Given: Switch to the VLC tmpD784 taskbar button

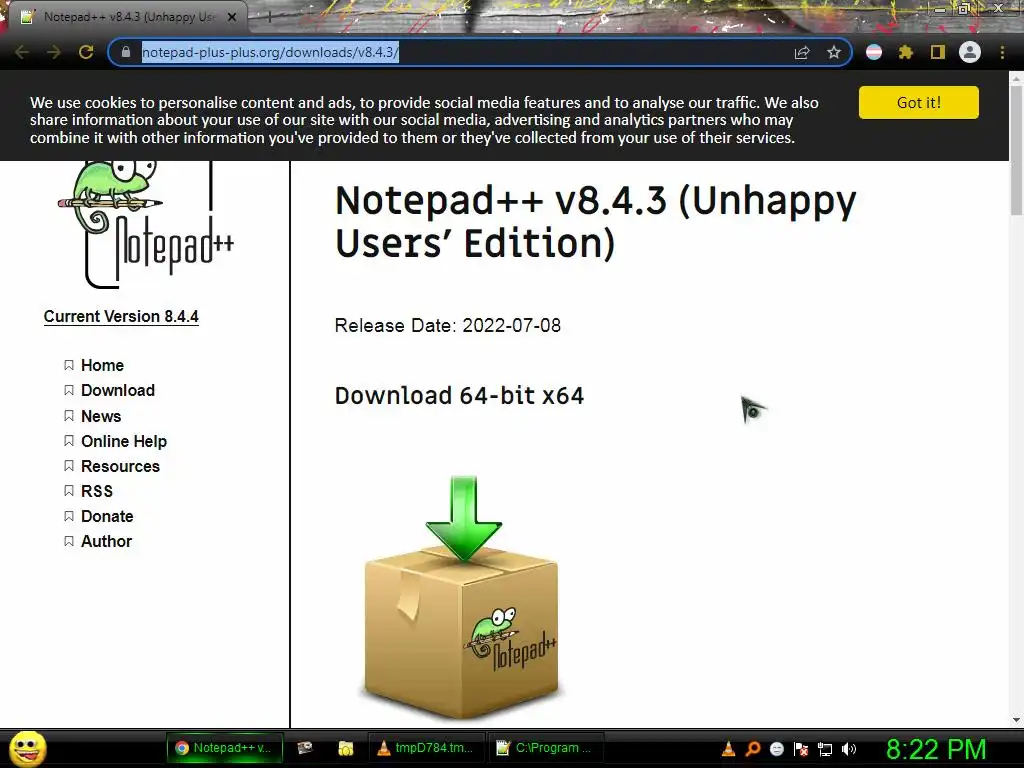Looking at the screenshot, I should coord(426,748).
